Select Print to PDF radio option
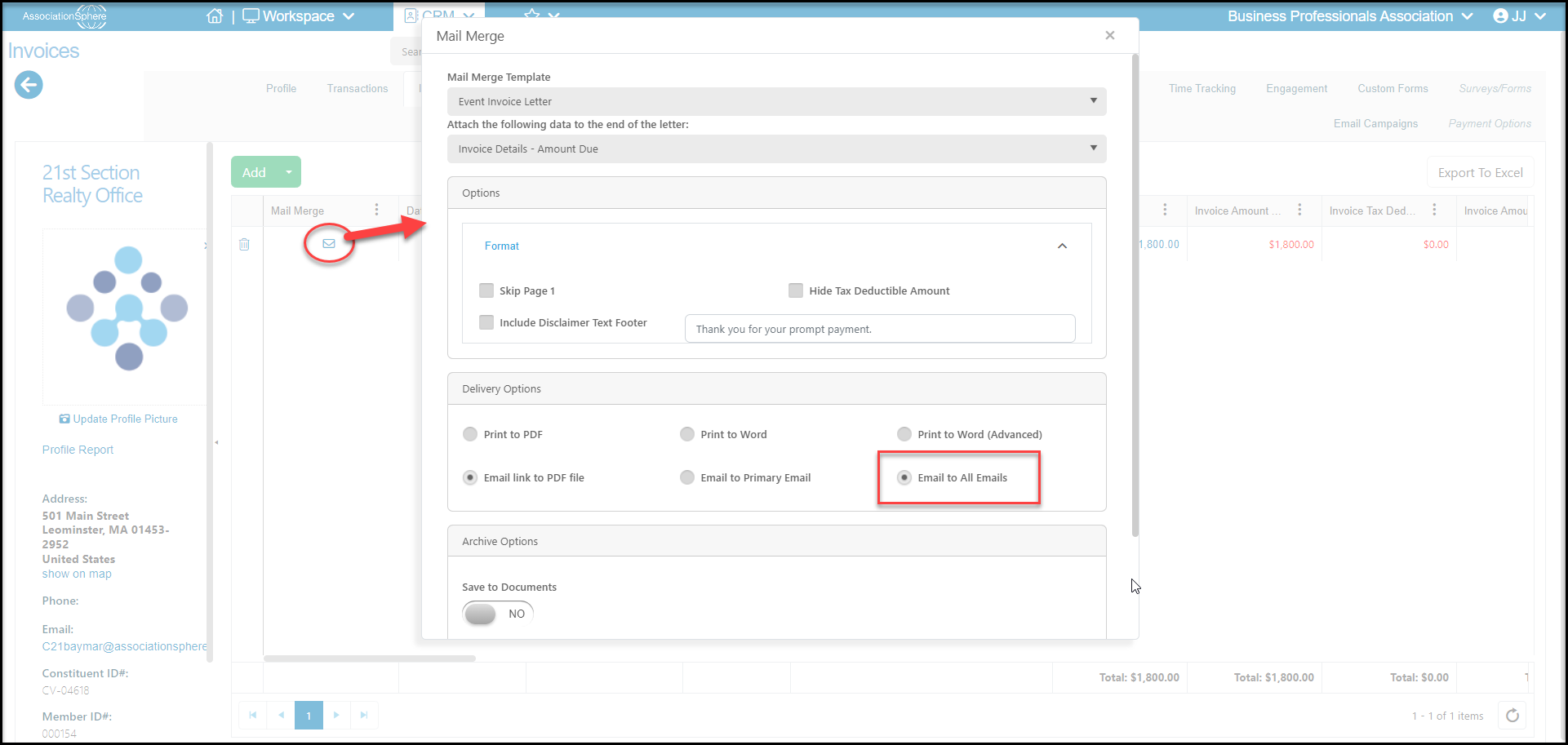This screenshot has height=745, width=1568. coord(470,434)
